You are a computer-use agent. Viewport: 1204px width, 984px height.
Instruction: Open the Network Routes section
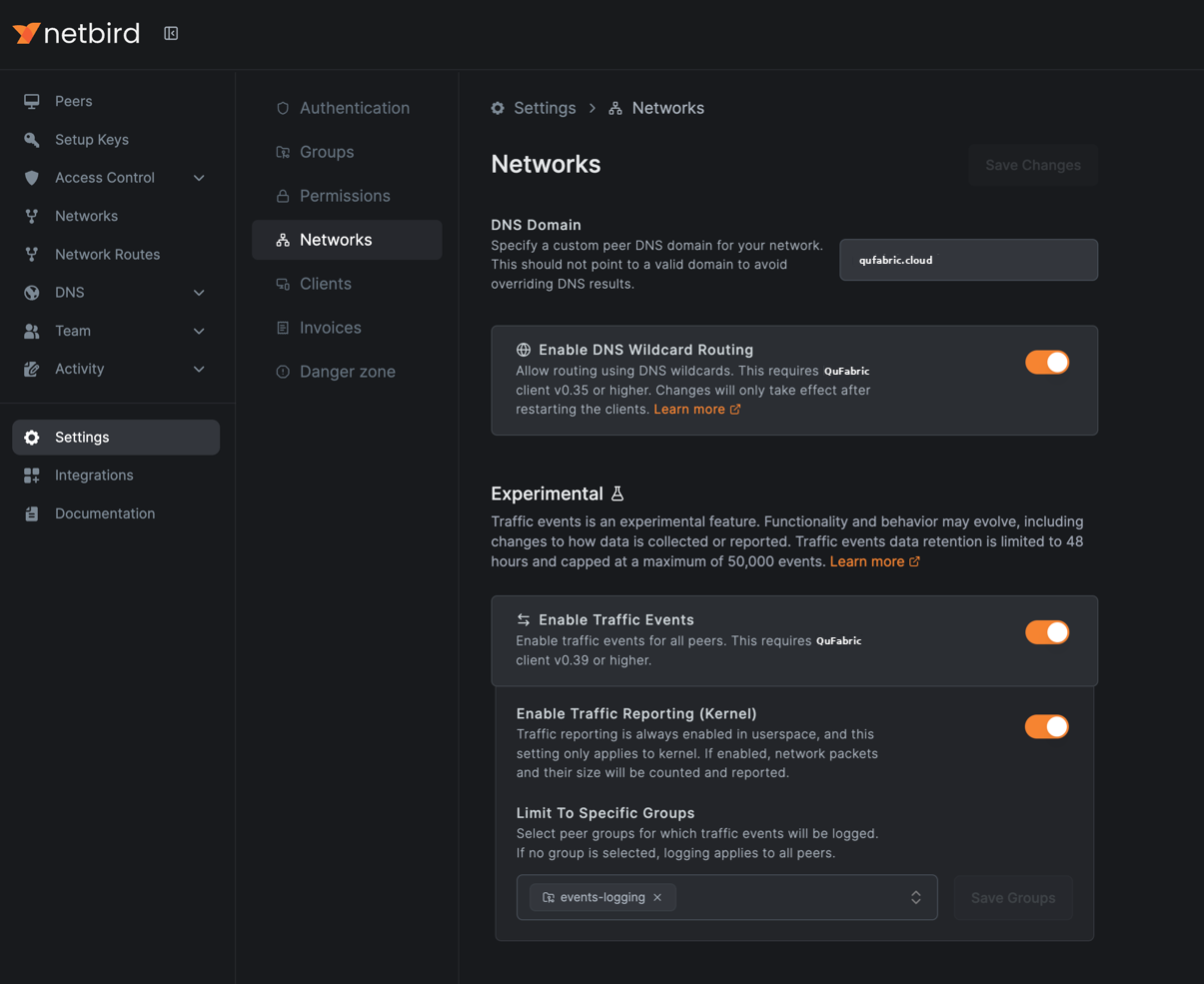point(107,254)
